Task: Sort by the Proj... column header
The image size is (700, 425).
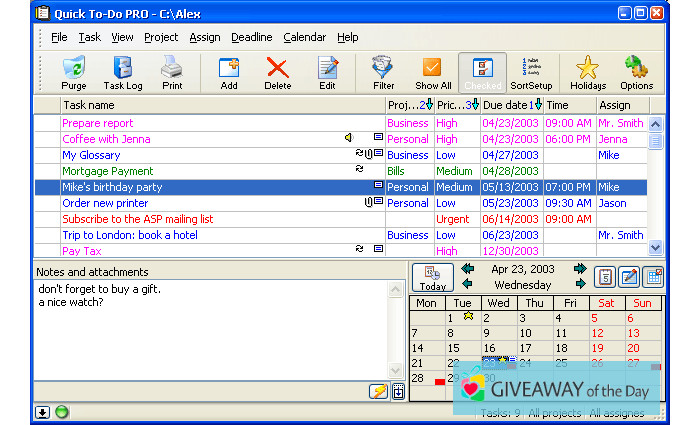Action: pos(402,105)
